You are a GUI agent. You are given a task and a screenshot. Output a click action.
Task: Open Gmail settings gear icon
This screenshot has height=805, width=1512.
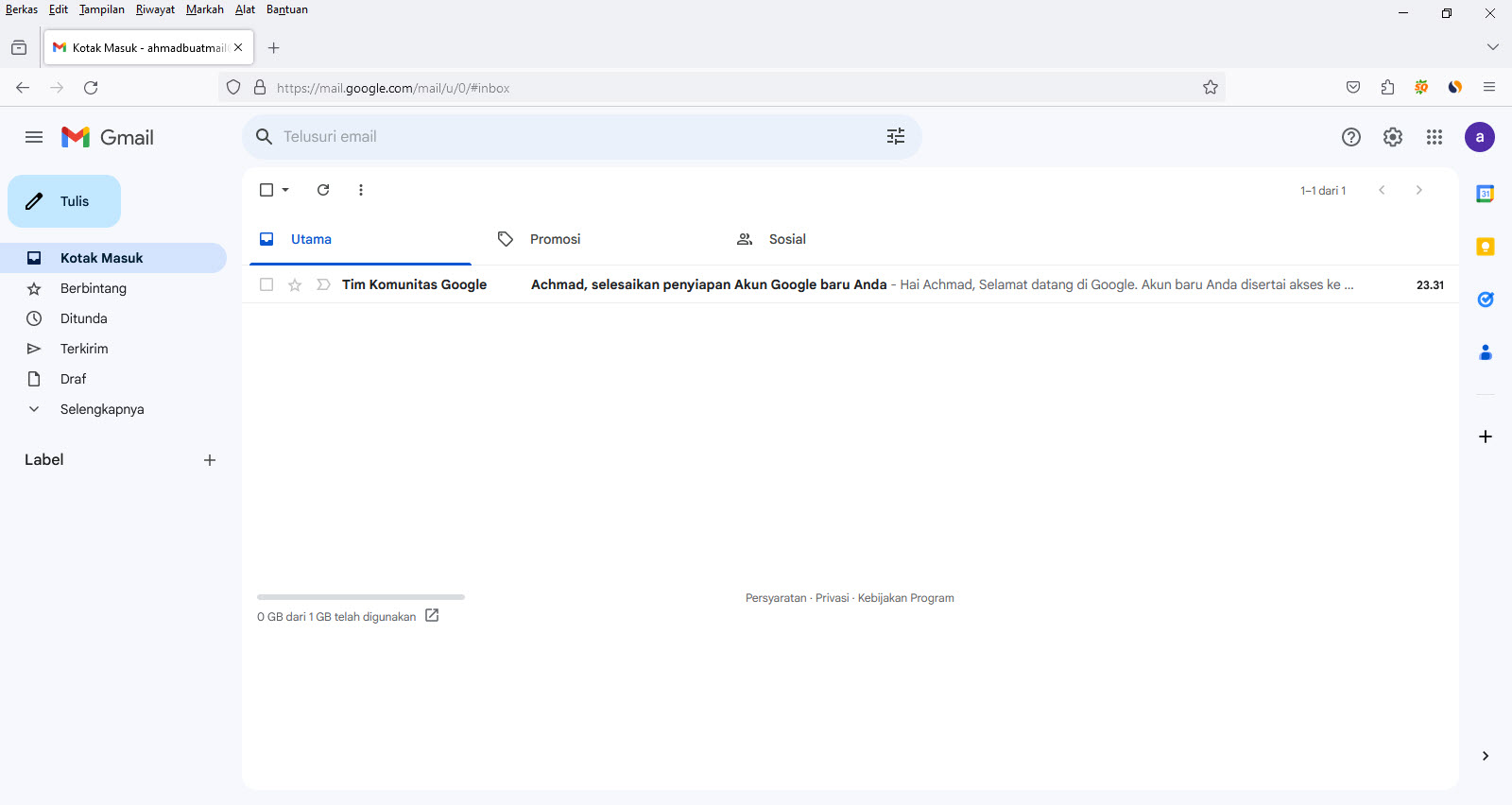(1392, 137)
